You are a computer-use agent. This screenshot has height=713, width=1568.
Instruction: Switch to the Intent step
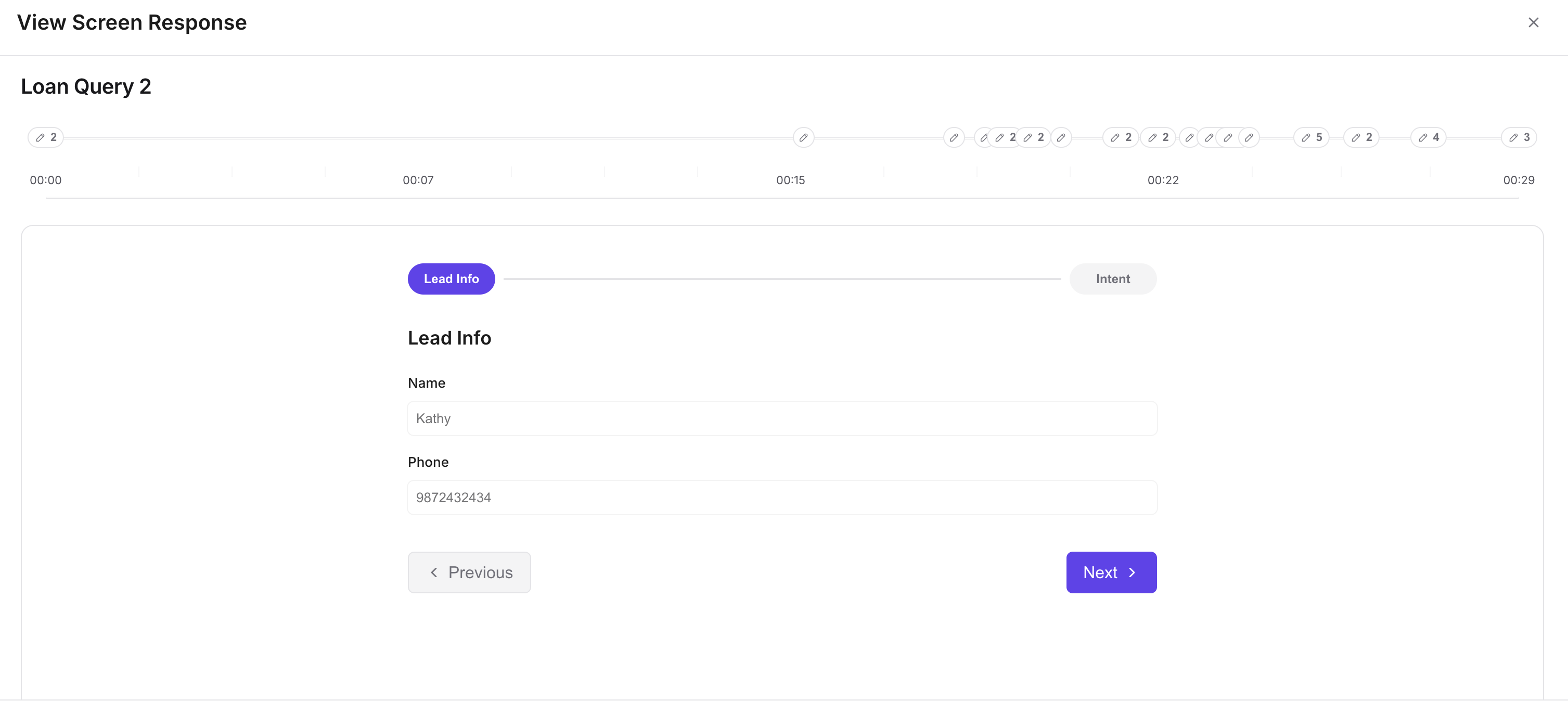pos(1113,279)
